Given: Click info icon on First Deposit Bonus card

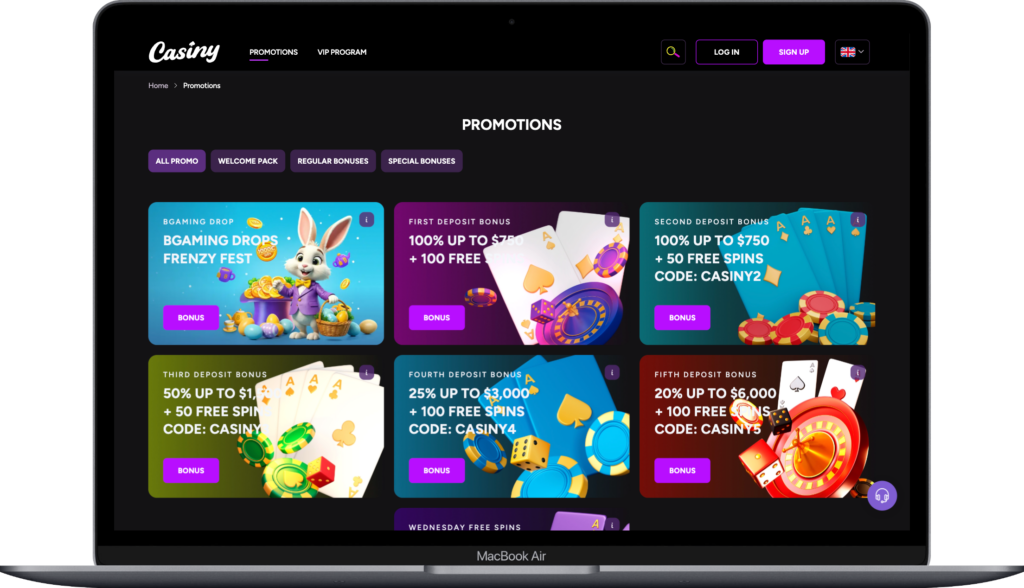Looking at the screenshot, I should (x=612, y=220).
